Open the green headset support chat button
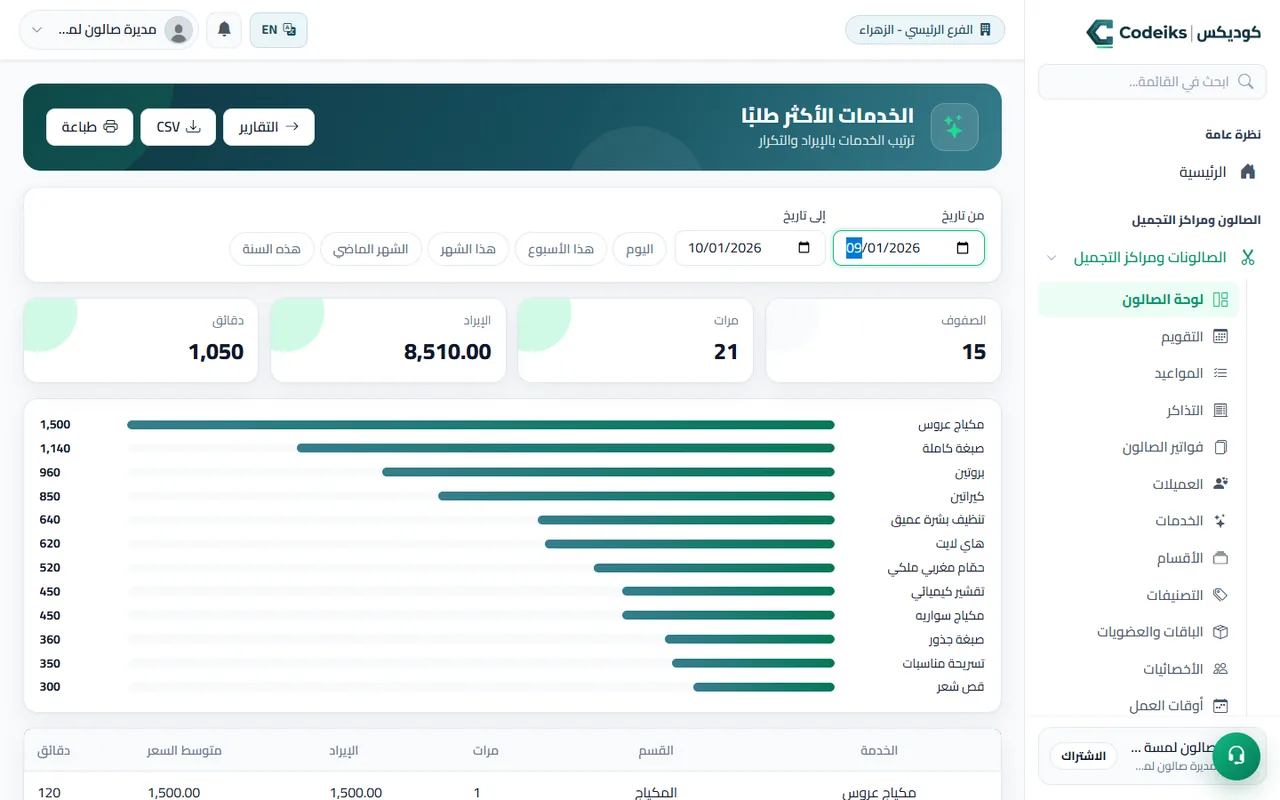This screenshot has height=800, width=1280. pyautogui.click(x=1236, y=755)
